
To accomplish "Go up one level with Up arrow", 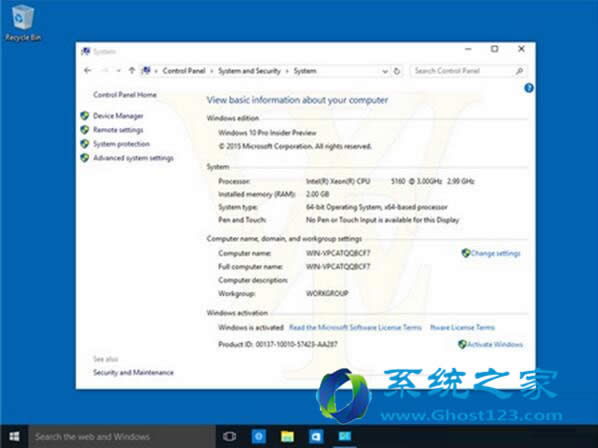I will [x=132, y=71].
